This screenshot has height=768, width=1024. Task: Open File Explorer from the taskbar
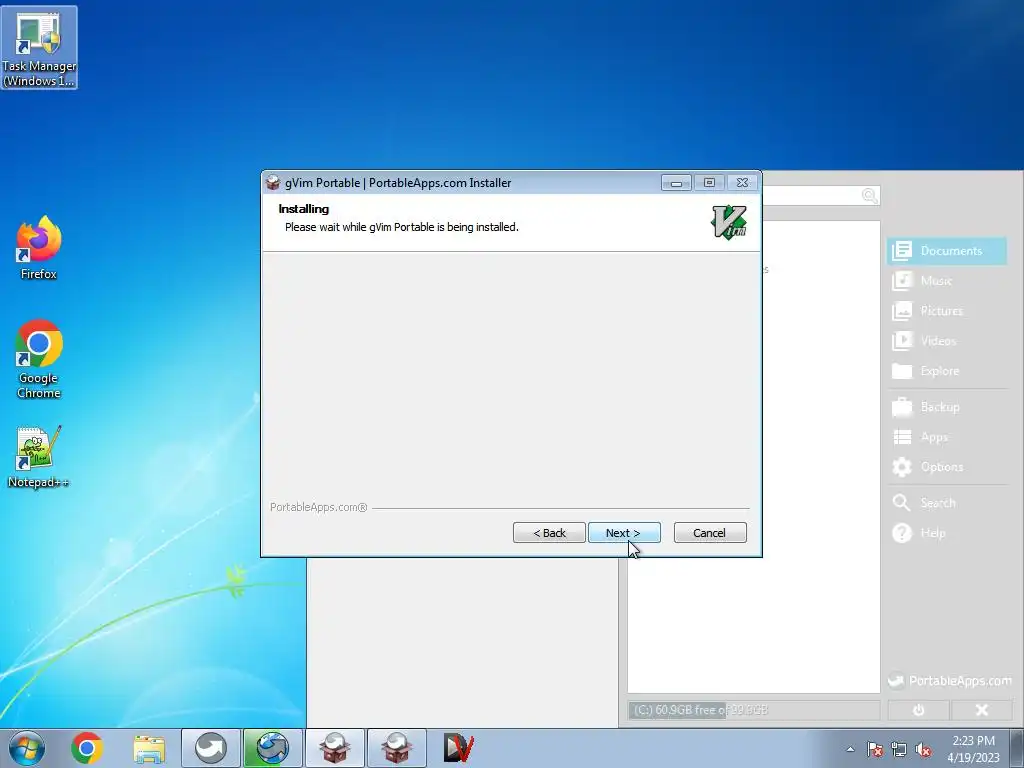coord(149,748)
